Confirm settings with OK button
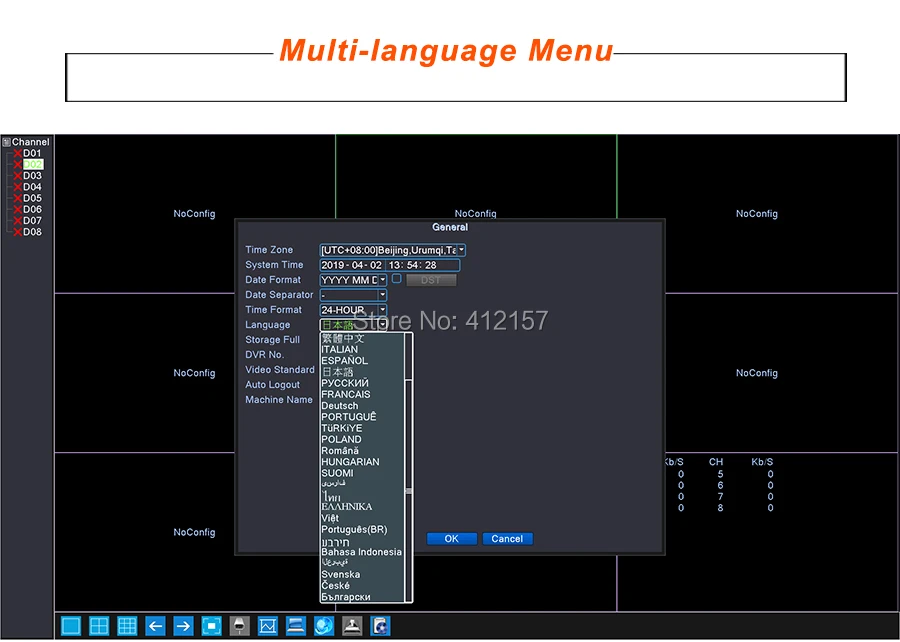This screenshot has width=900, height=642. pos(452,539)
